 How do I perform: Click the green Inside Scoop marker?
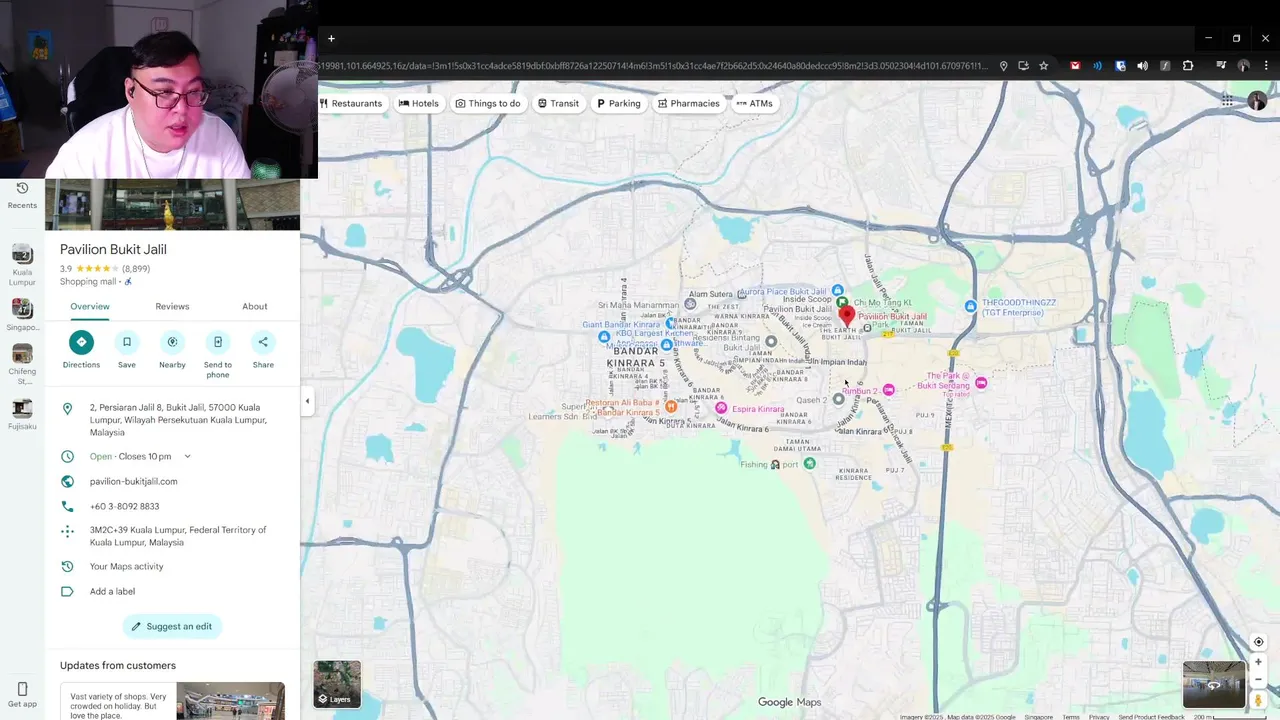(842, 301)
